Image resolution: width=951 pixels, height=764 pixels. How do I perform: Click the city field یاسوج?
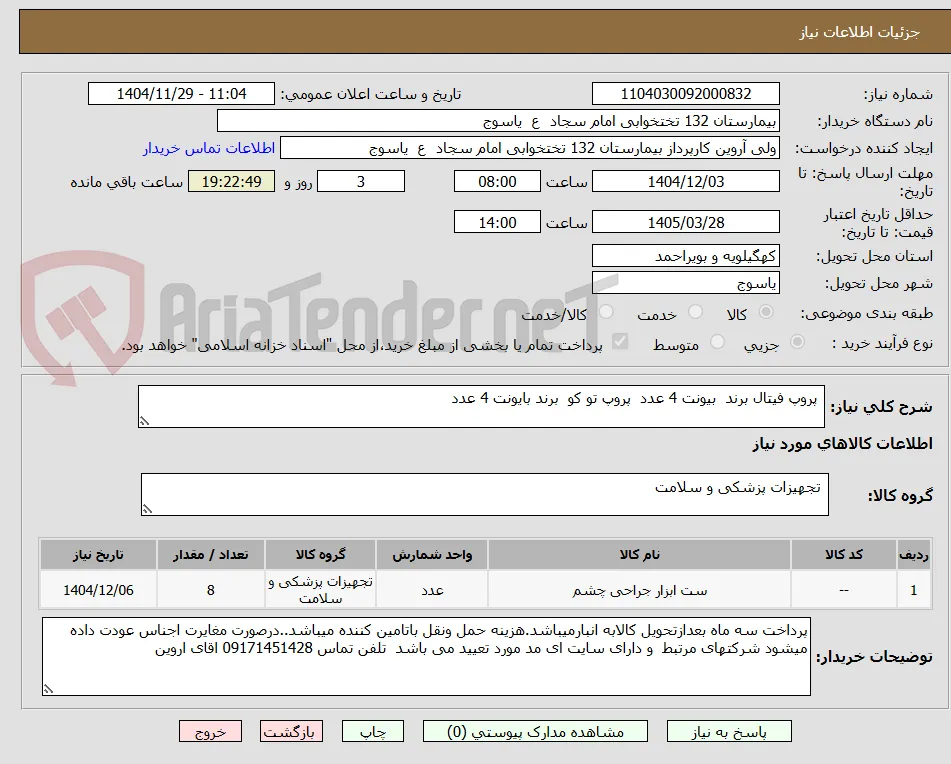click(685, 283)
